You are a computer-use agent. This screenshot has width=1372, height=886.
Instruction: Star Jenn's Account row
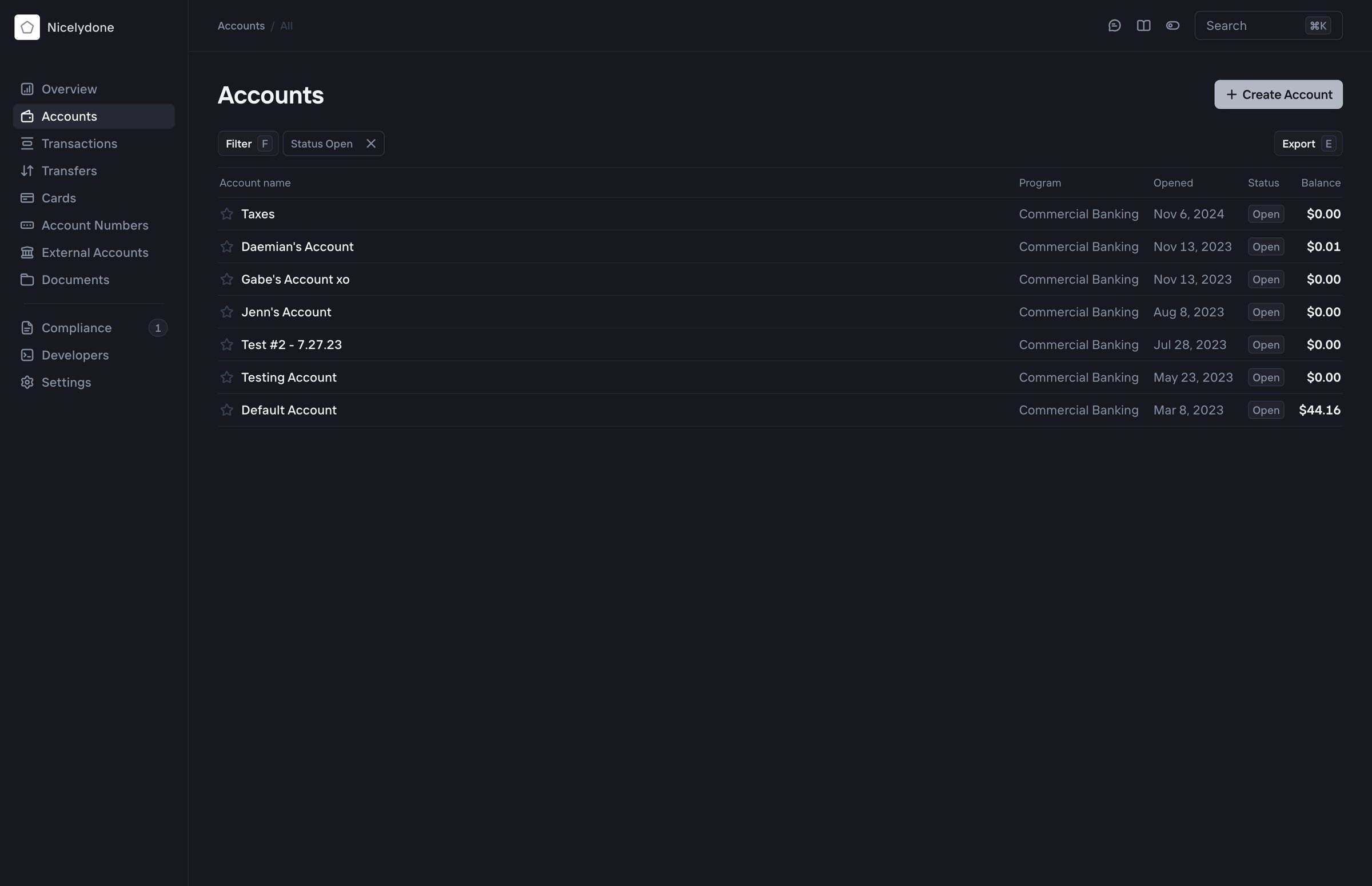[226, 312]
